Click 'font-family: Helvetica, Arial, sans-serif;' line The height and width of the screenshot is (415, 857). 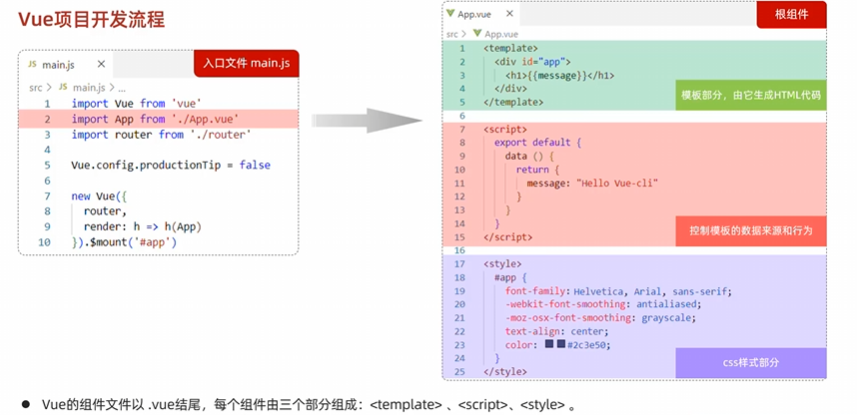pyautogui.click(x=618, y=291)
